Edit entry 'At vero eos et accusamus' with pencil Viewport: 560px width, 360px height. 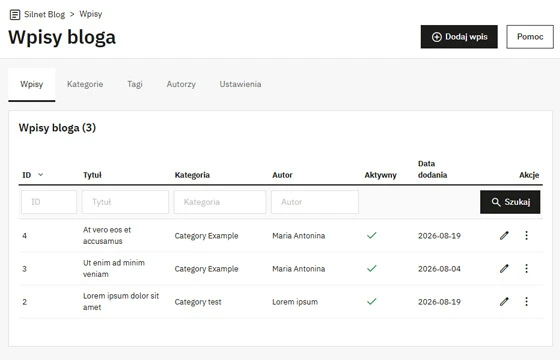[504, 235]
